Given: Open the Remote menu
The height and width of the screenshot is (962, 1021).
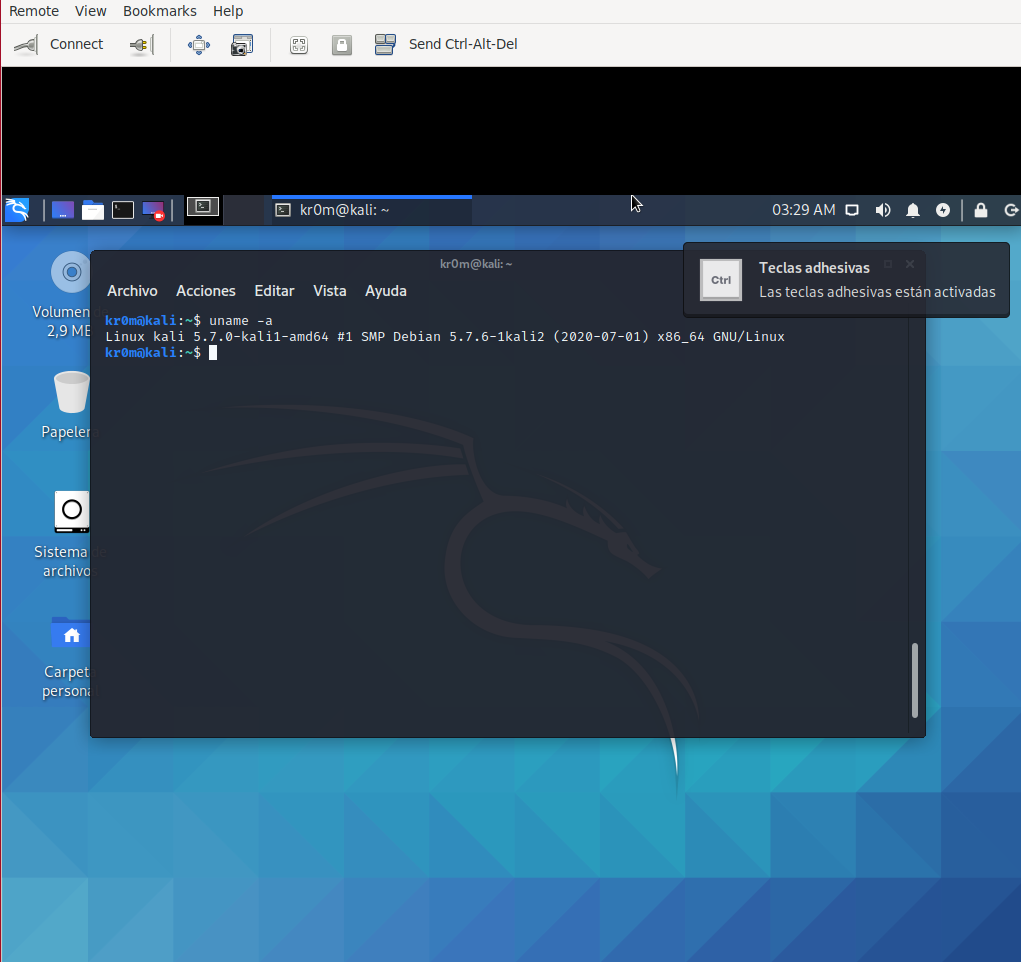Looking at the screenshot, I should [x=34, y=11].
